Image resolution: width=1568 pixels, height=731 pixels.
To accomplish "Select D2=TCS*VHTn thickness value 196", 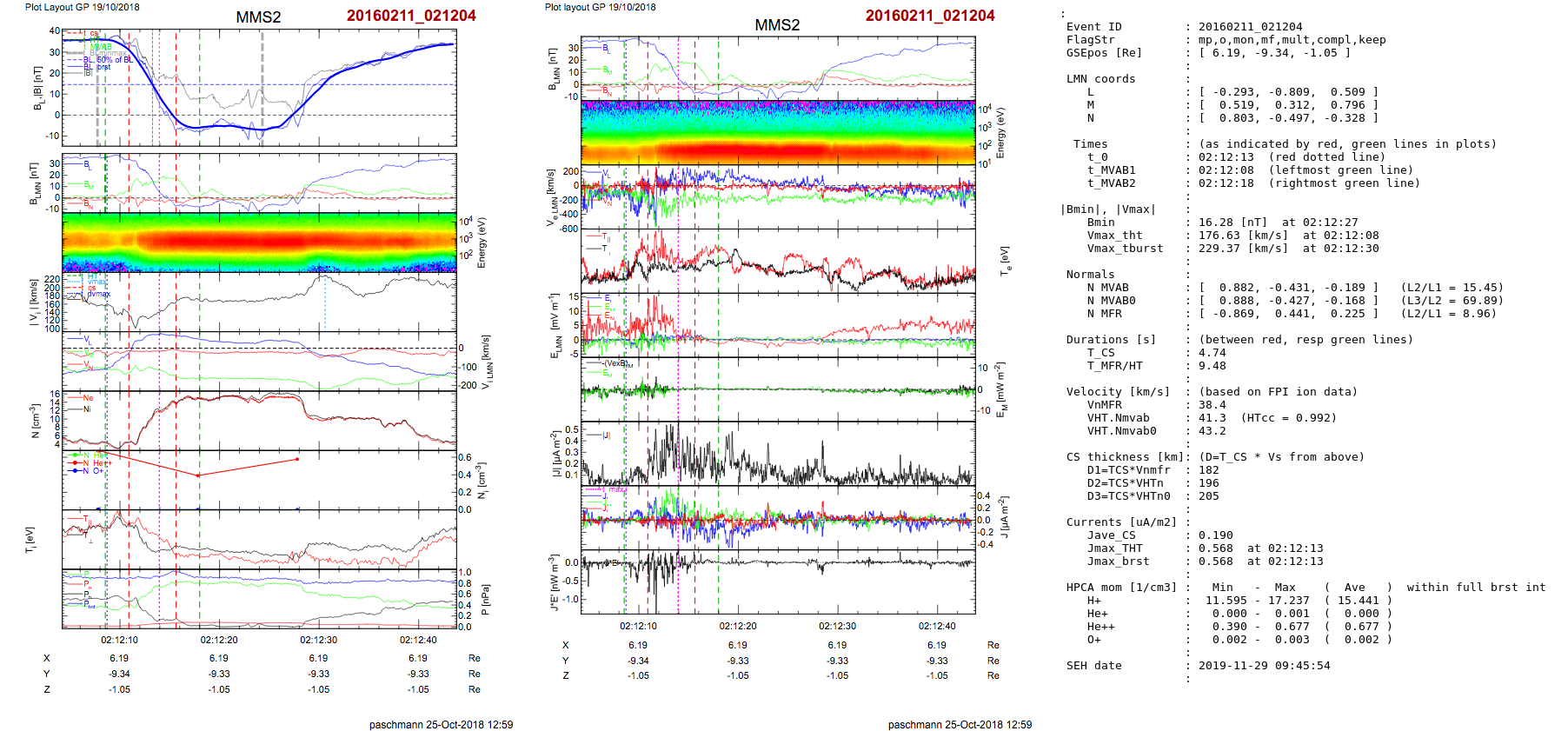I will click(1209, 483).
